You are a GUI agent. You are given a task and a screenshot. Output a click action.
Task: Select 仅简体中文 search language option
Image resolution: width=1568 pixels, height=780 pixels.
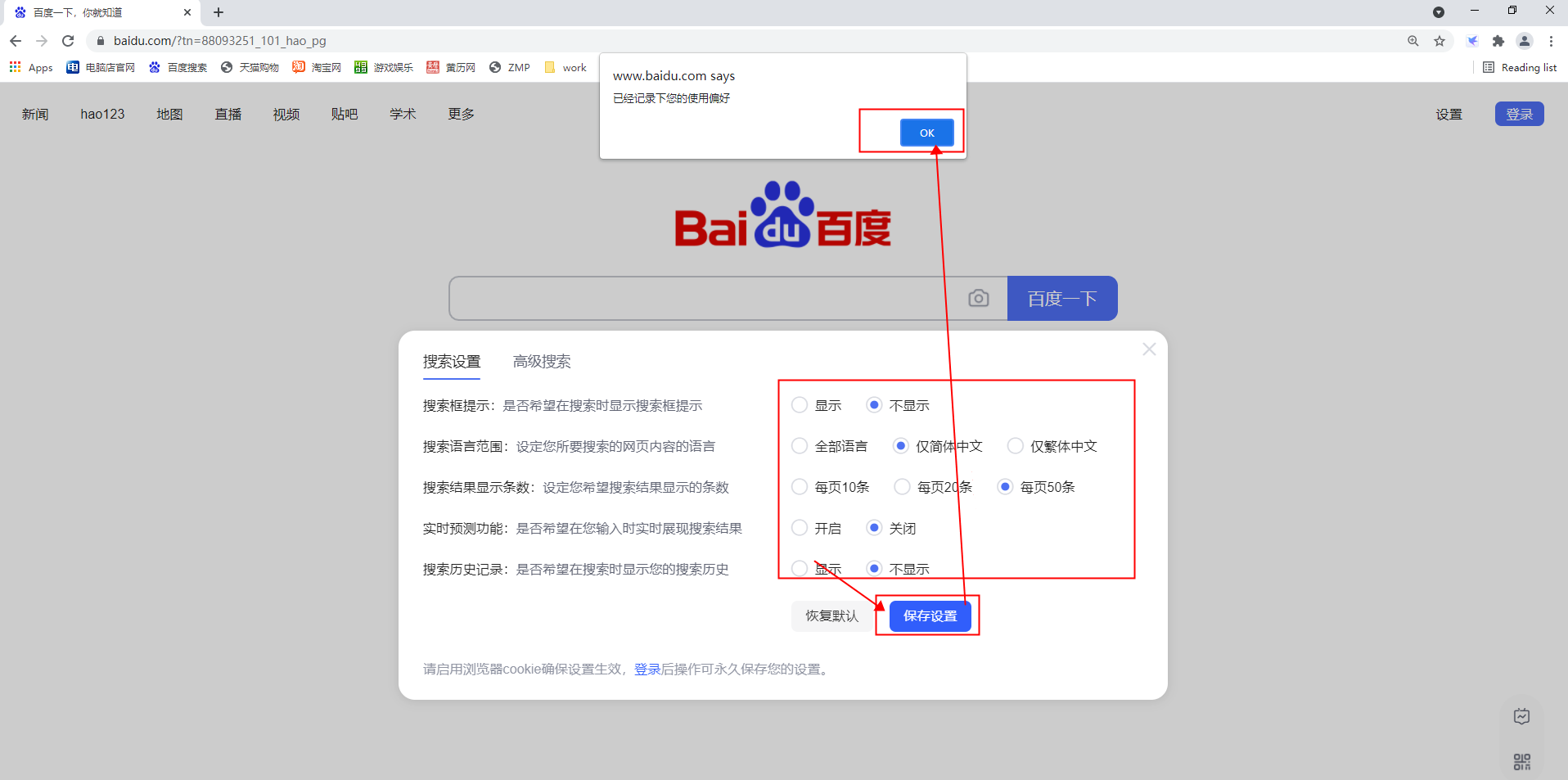click(900, 446)
